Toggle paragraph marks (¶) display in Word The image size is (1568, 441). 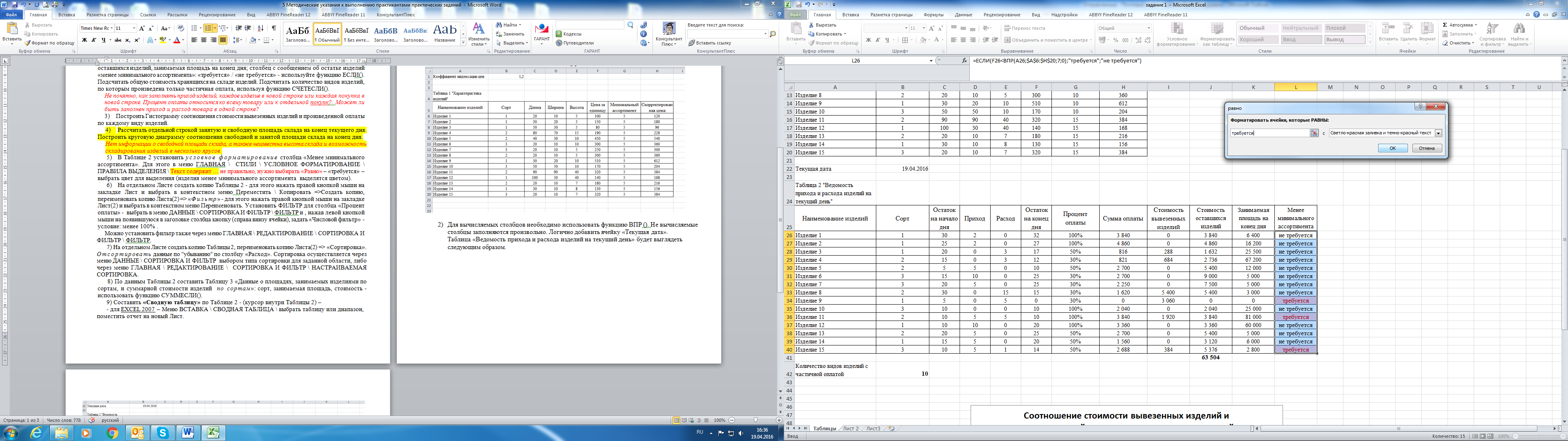click(x=274, y=28)
